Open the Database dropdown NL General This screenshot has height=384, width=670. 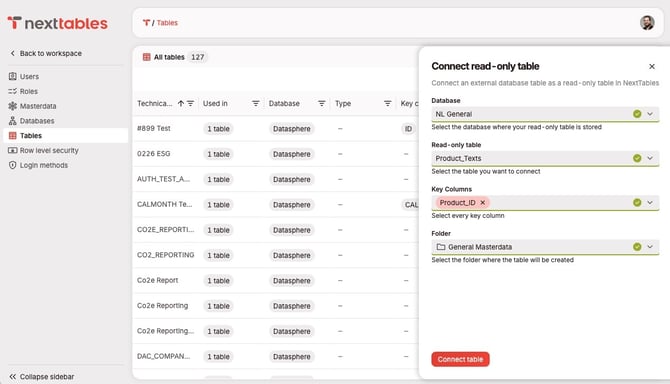tap(545, 114)
